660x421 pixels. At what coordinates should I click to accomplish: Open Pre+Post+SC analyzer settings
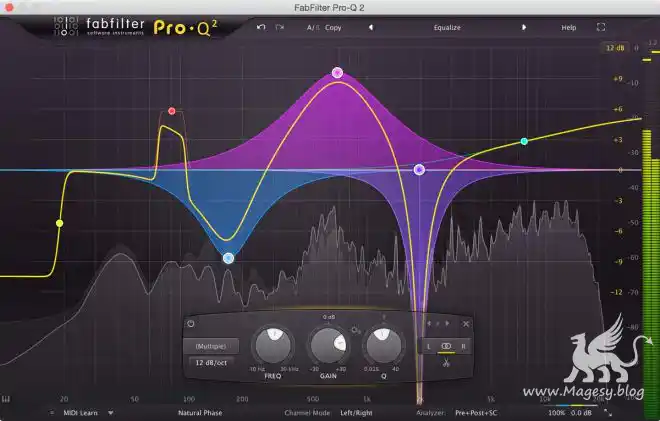tap(476, 413)
